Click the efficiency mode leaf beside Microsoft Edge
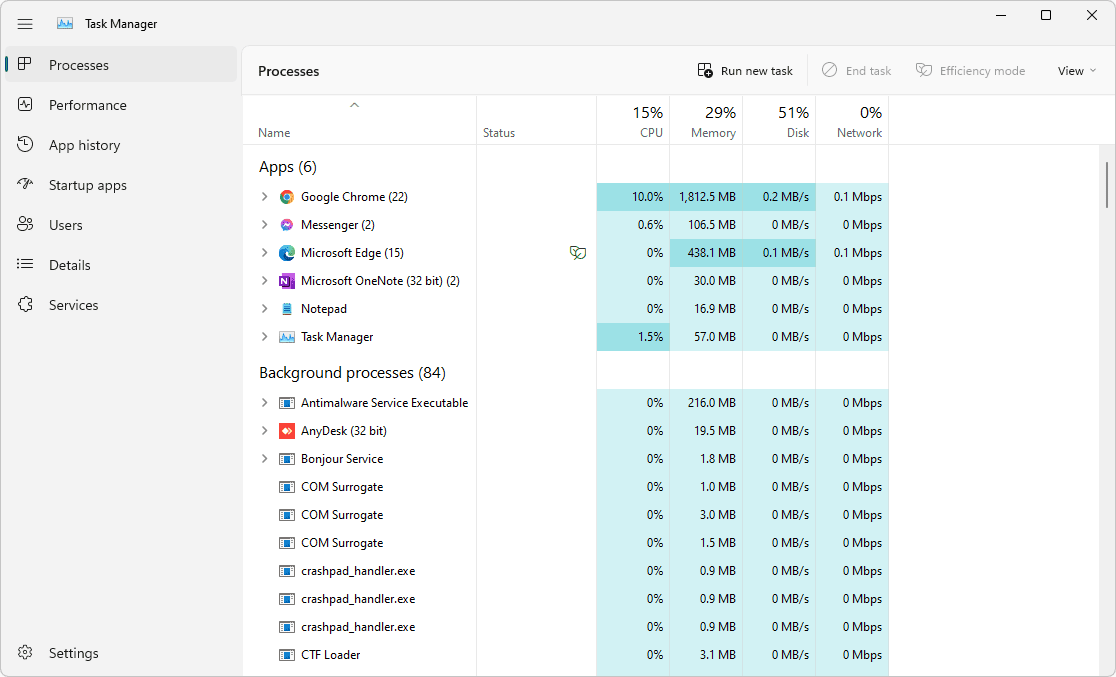Image resolution: width=1116 pixels, height=677 pixels. 578,253
